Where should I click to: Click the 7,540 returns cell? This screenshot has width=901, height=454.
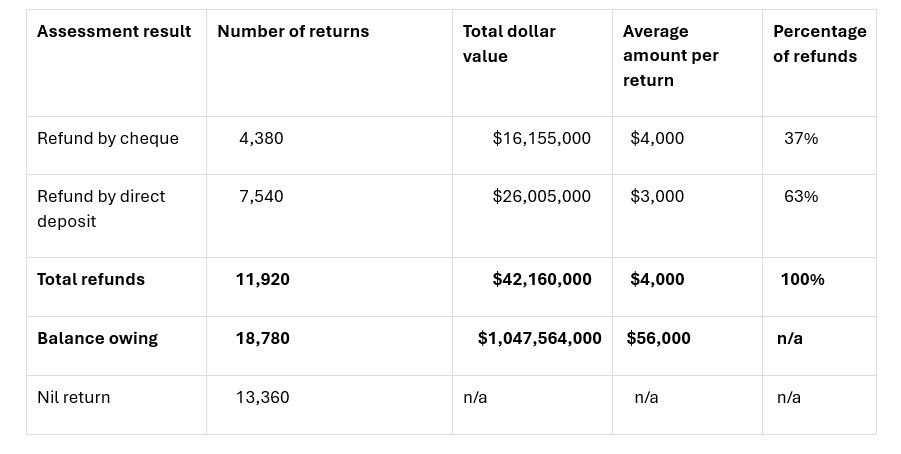(x=261, y=197)
